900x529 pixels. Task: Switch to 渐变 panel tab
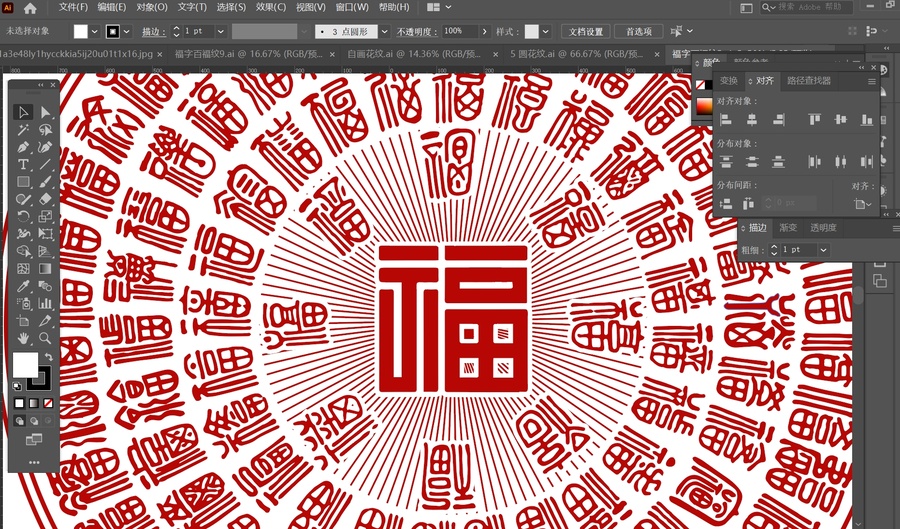(x=788, y=228)
